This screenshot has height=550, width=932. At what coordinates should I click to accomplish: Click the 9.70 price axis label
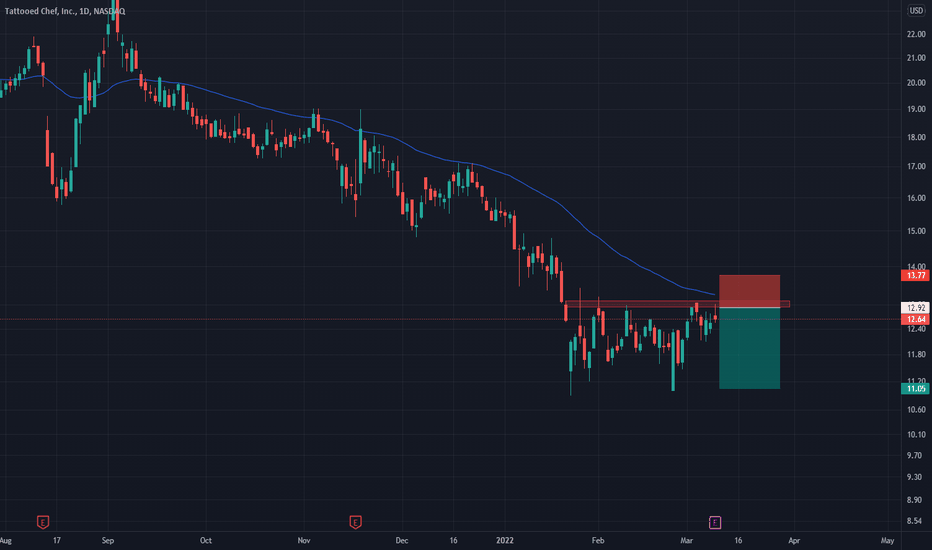coord(916,455)
